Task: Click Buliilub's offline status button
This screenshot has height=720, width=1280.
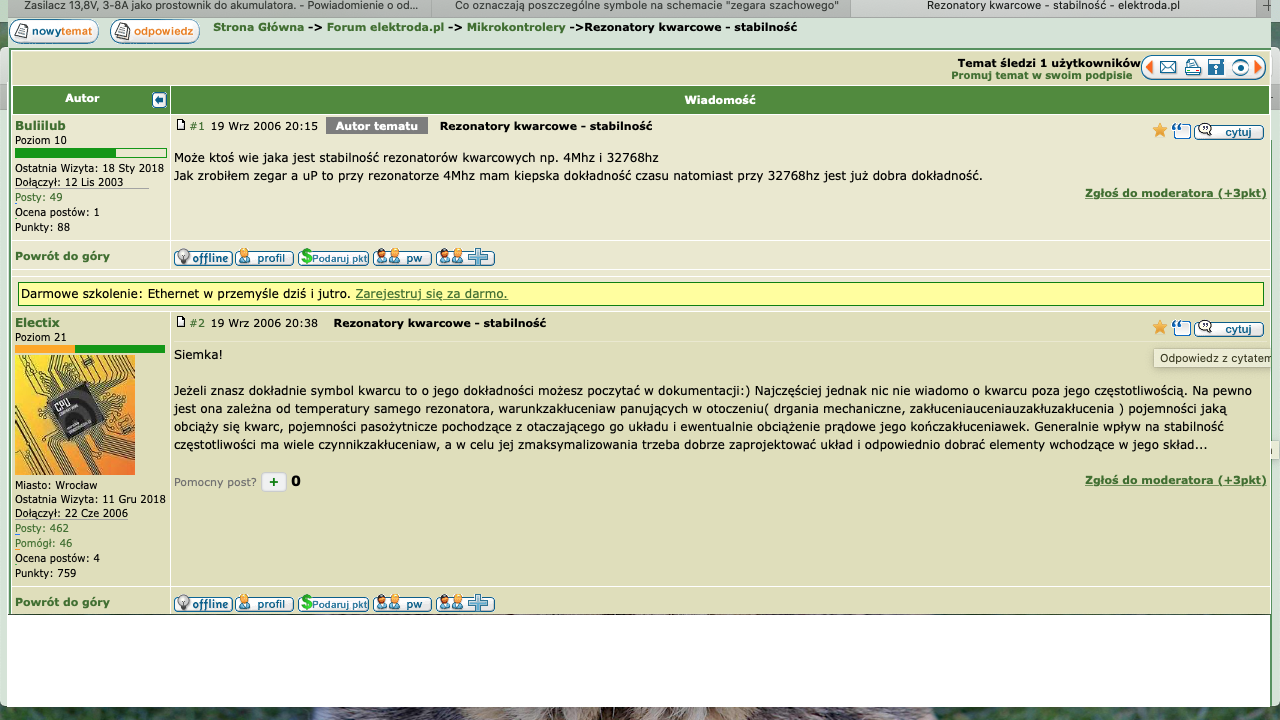Action: point(203,257)
